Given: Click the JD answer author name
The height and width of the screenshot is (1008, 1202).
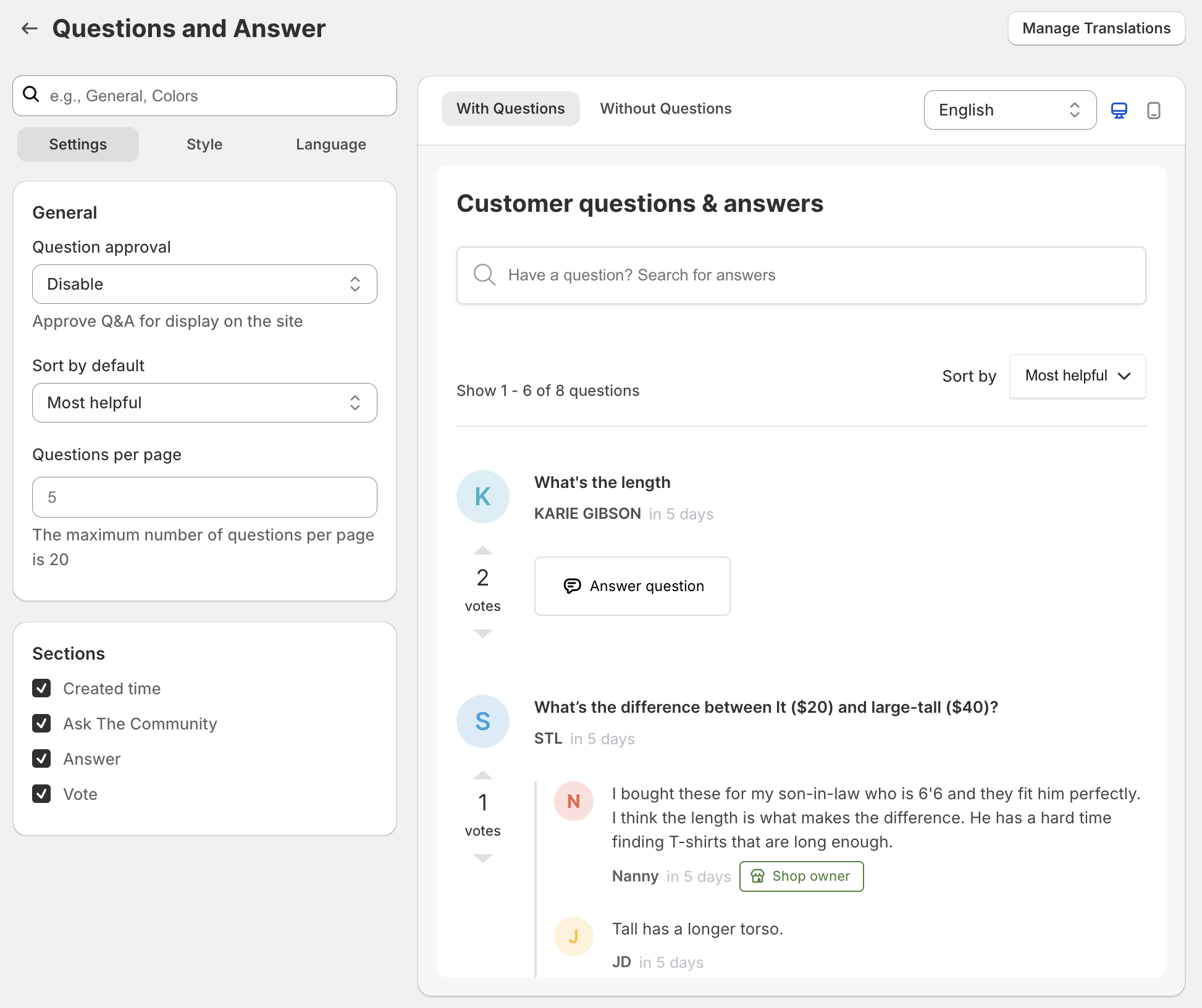Looking at the screenshot, I should pyautogui.click(x=621, y=962).
